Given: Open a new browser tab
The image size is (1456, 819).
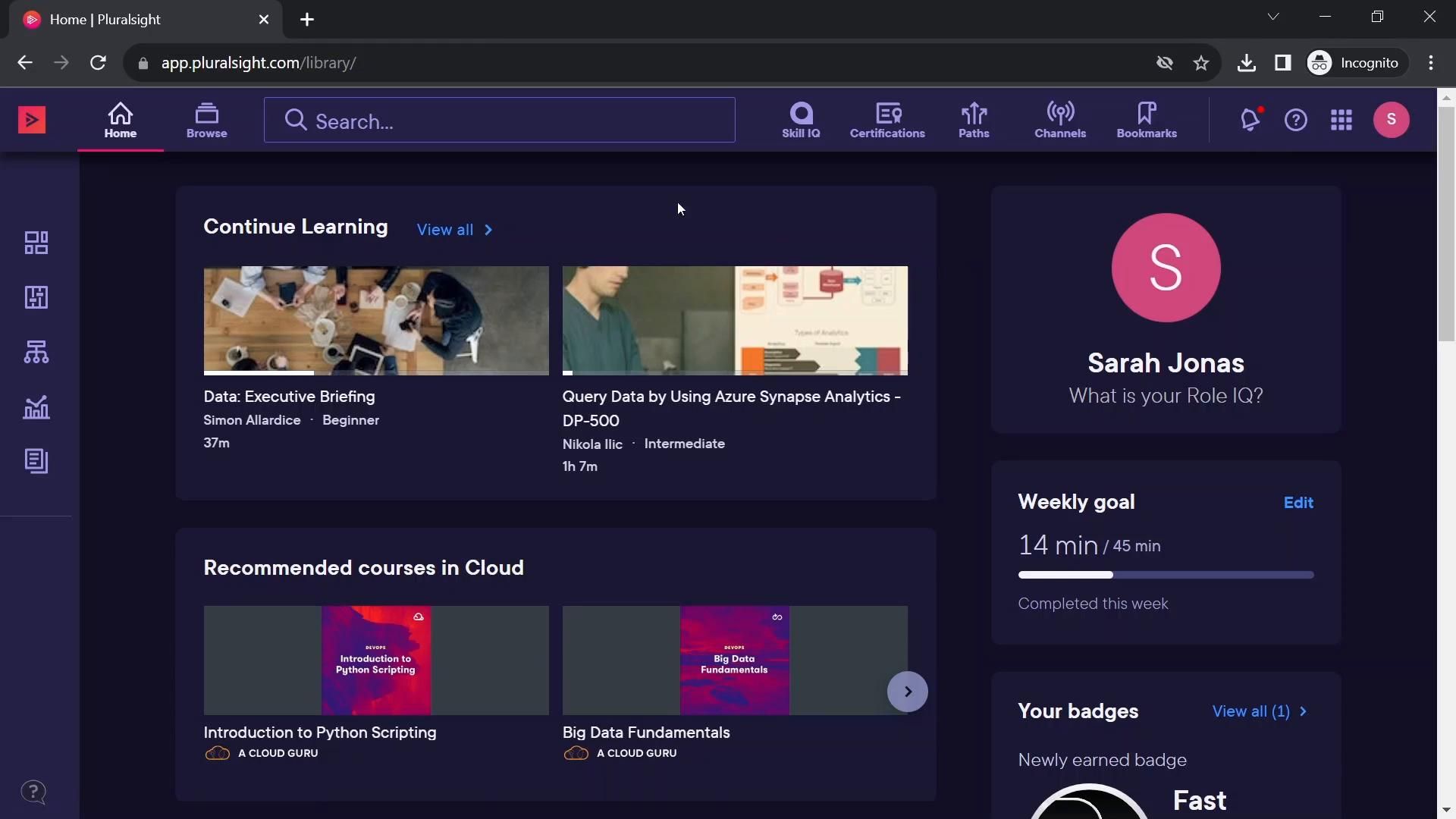Looking at the screenshot, I should (307, 20).
